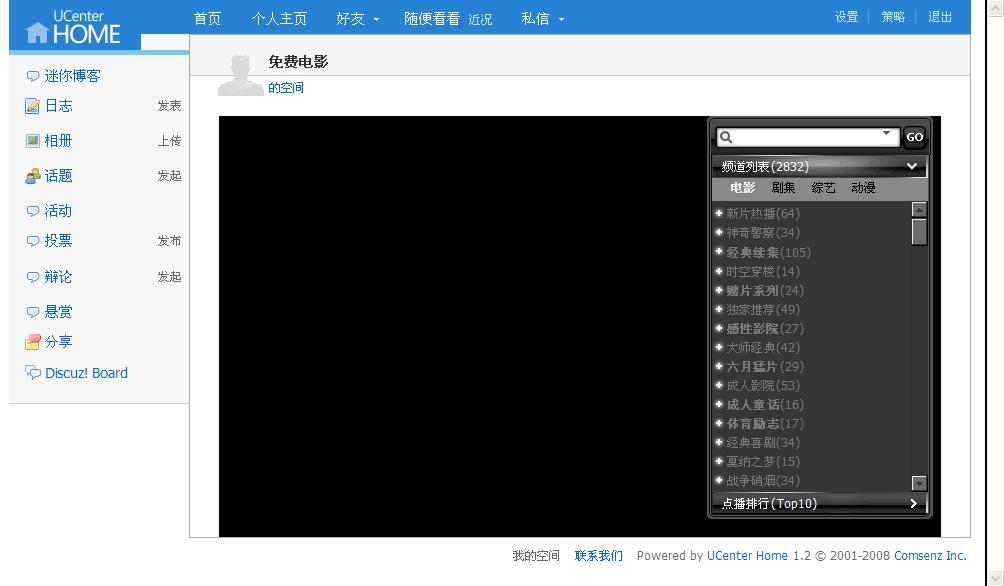Expand 时空穿梭(14) plus icon
This screenshot has width=1004, height=586.
click(x=719, y=271)
